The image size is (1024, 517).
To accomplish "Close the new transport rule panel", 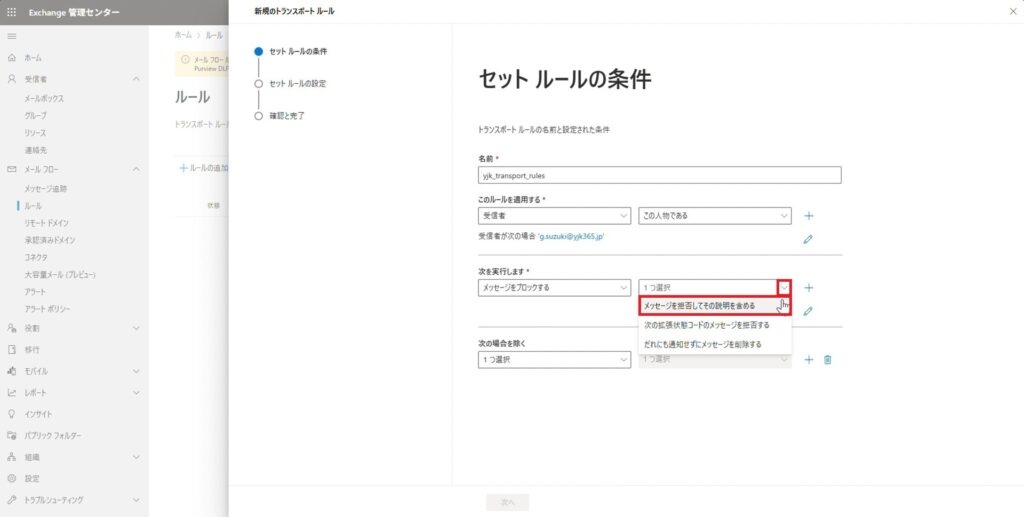I will (x=1013, y=12).
